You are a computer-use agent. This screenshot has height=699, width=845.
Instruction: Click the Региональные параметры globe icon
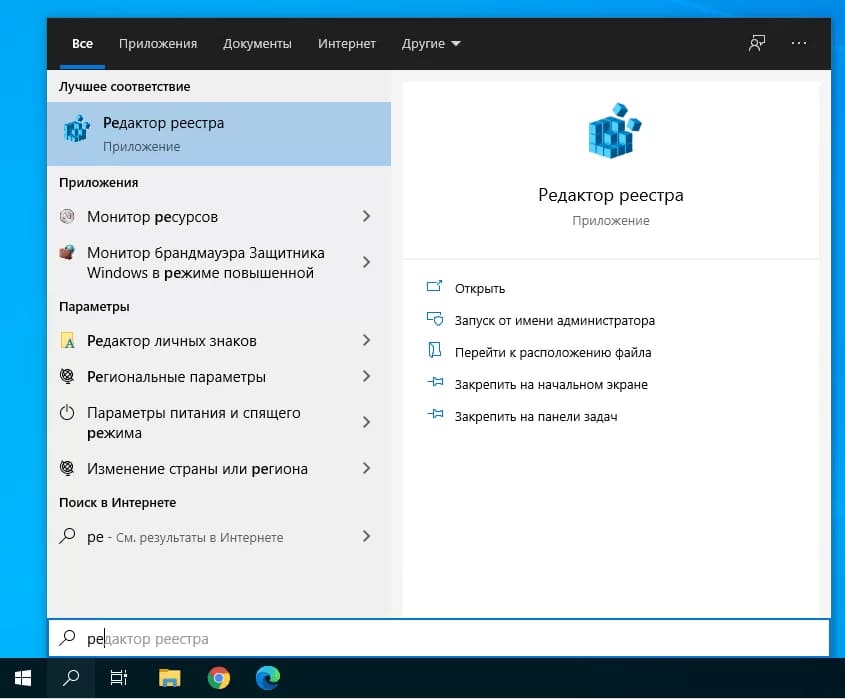[67, 376]
